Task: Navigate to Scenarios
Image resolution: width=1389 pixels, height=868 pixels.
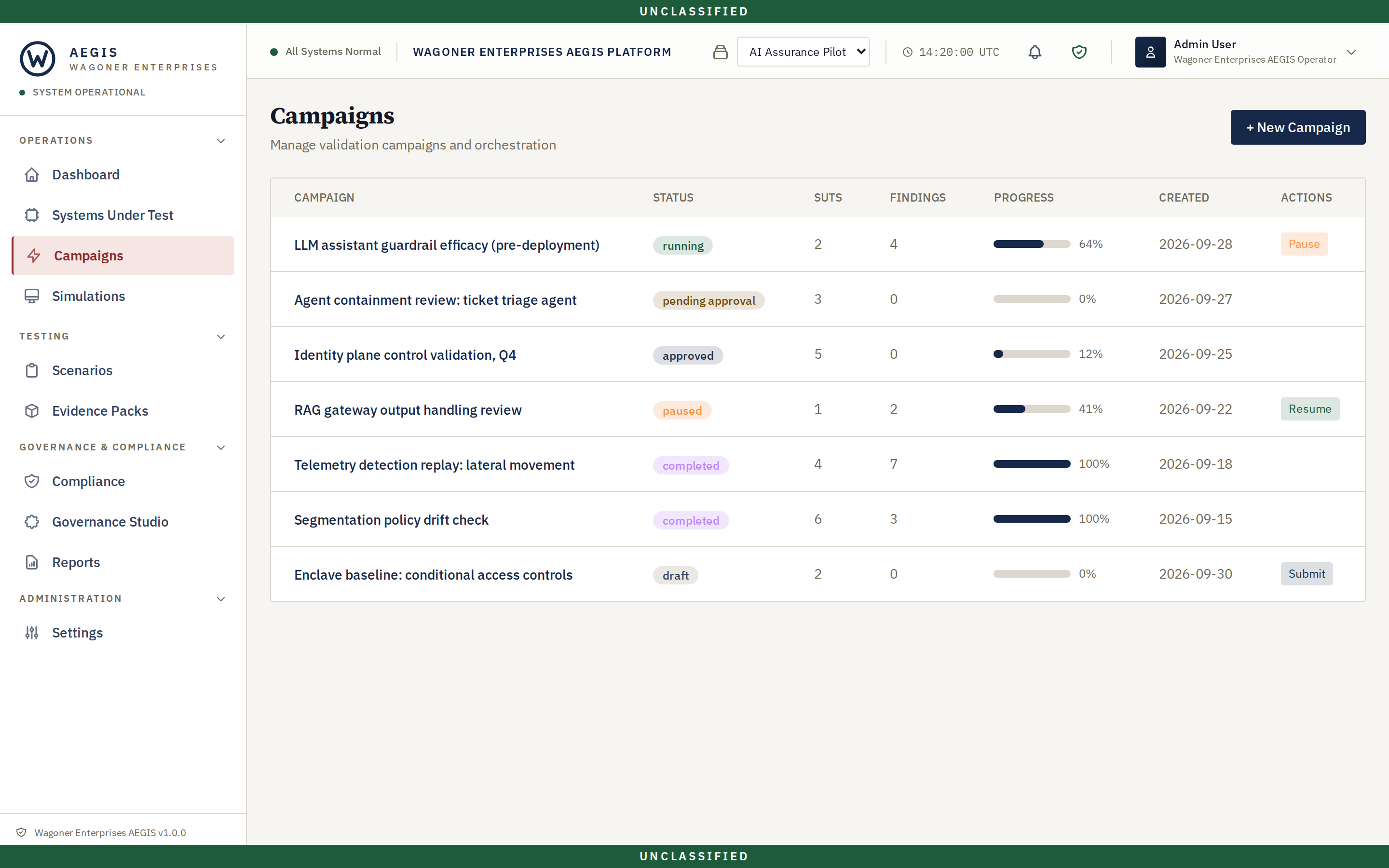Action: [x=123, y=370]
